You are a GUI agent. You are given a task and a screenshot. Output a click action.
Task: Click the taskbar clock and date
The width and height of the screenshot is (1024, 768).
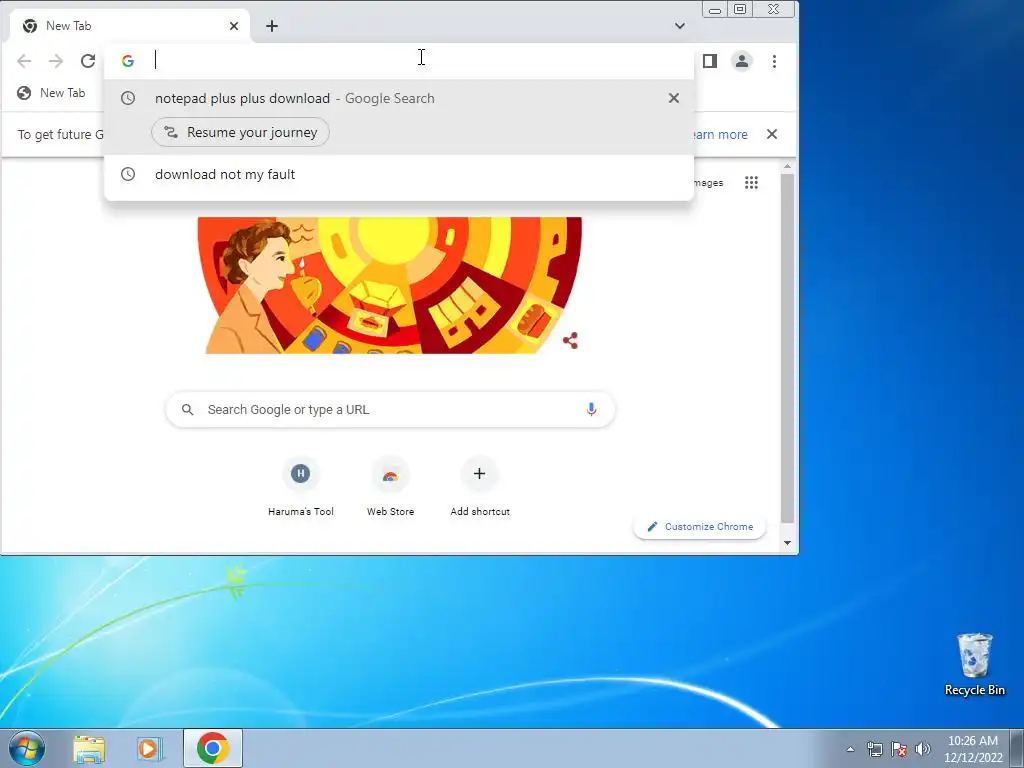[x=973, y=749]
